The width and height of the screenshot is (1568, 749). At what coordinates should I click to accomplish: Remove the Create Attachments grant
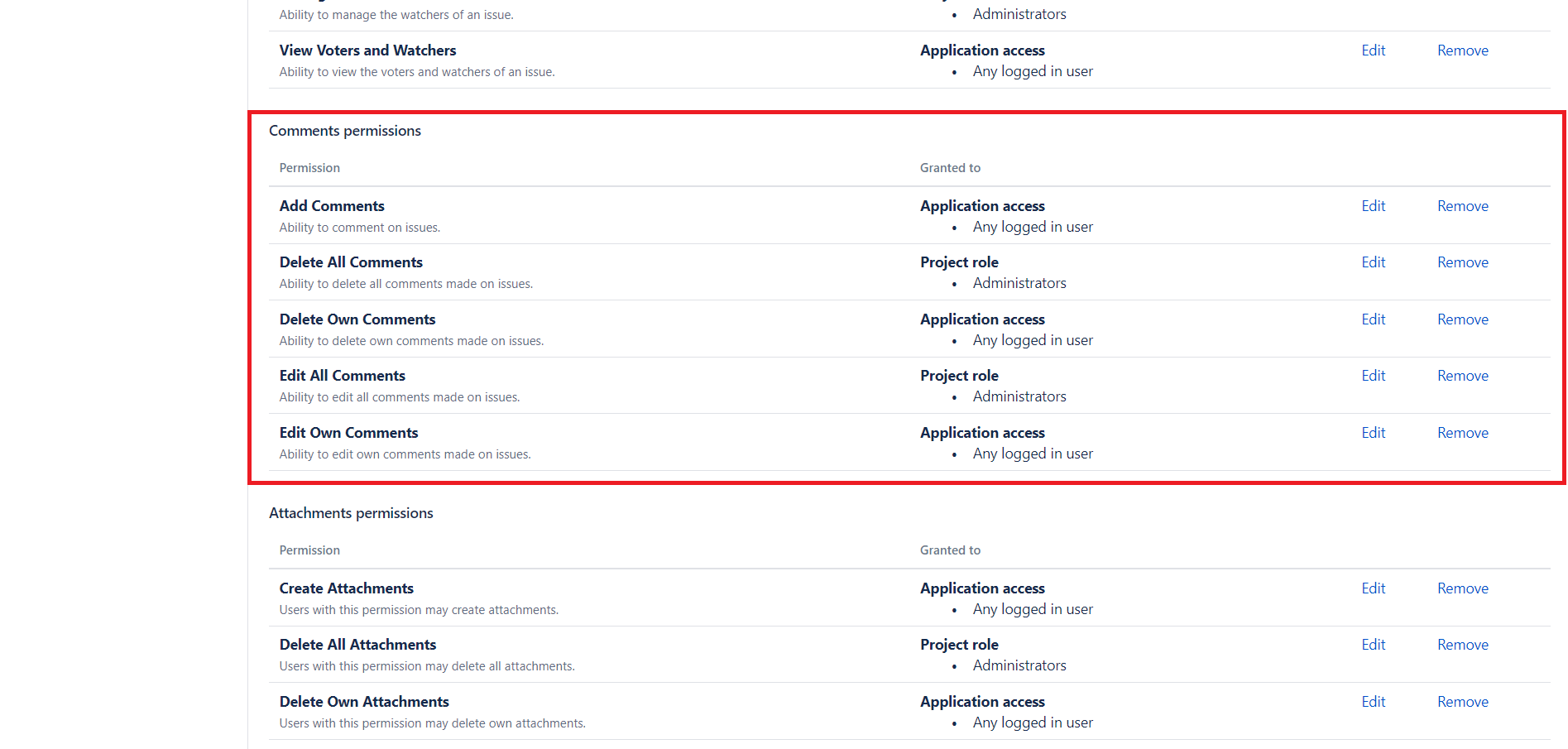(x=1462, y=588)
